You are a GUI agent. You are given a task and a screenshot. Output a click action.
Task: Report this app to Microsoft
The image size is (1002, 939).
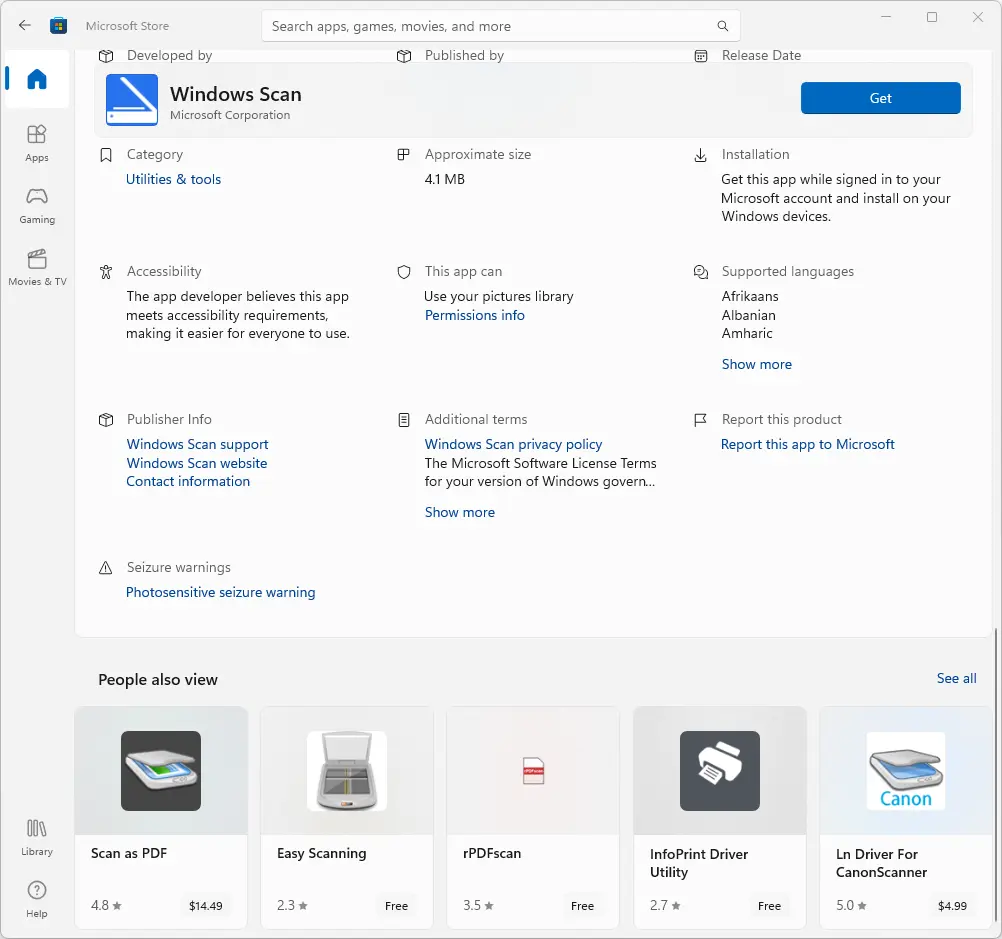tap(807, 444)
